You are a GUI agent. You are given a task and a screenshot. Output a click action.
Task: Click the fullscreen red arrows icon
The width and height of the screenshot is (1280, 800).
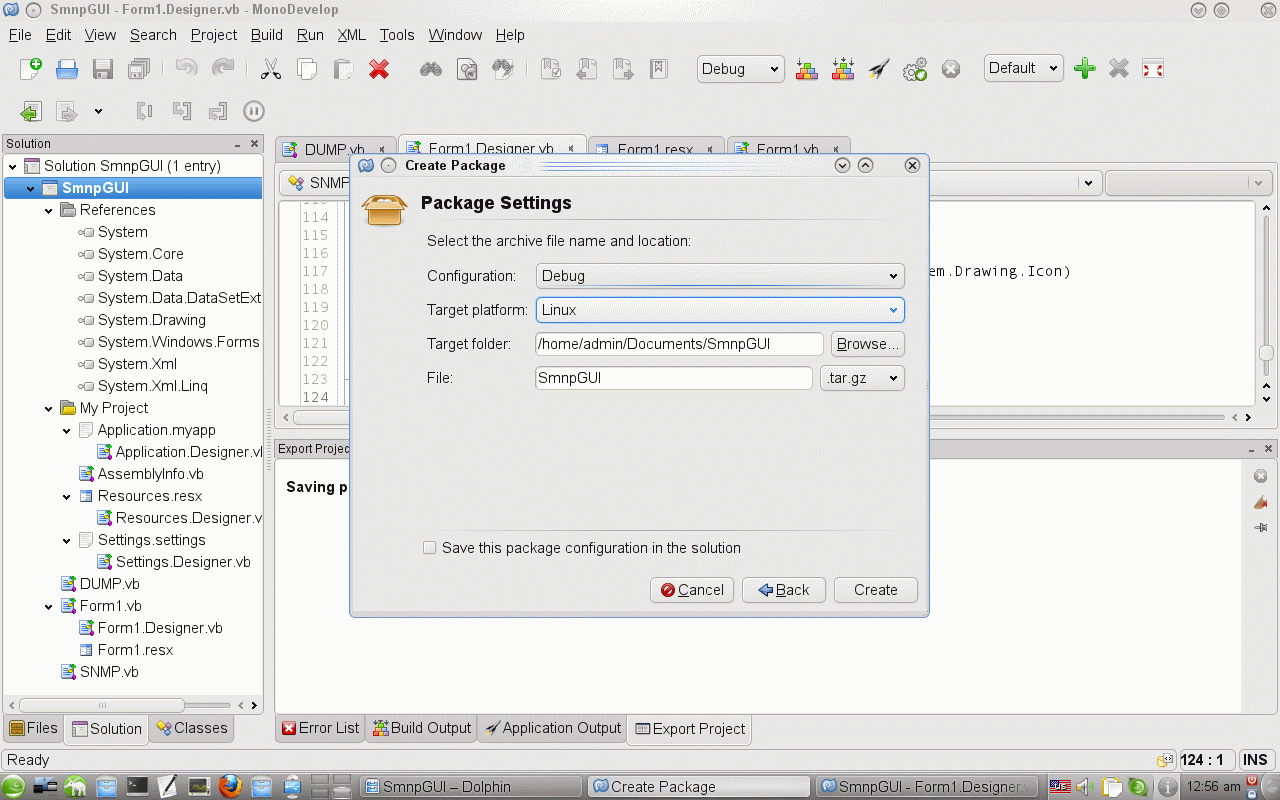(1153, 69)
